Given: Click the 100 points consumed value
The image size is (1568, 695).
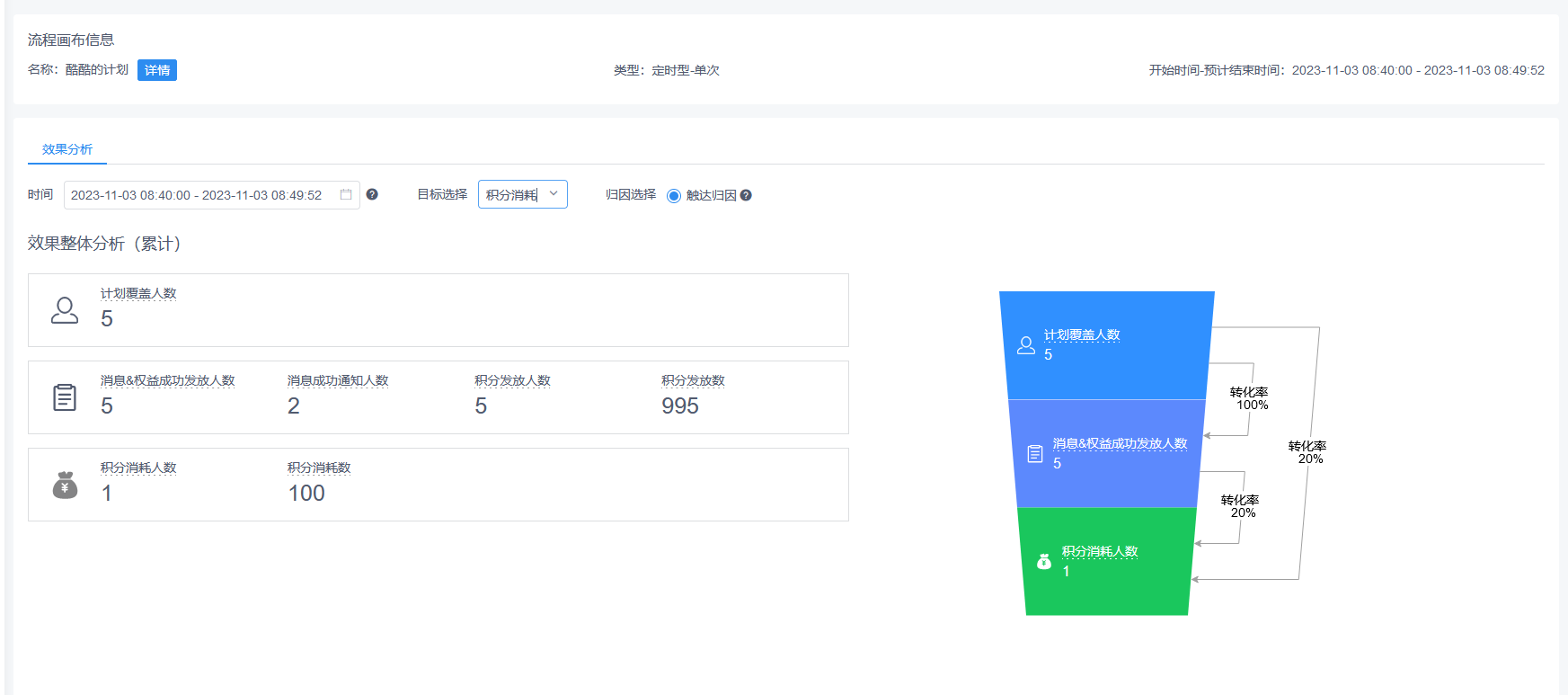Looking at the screenshot, I should tap(306, 494).
